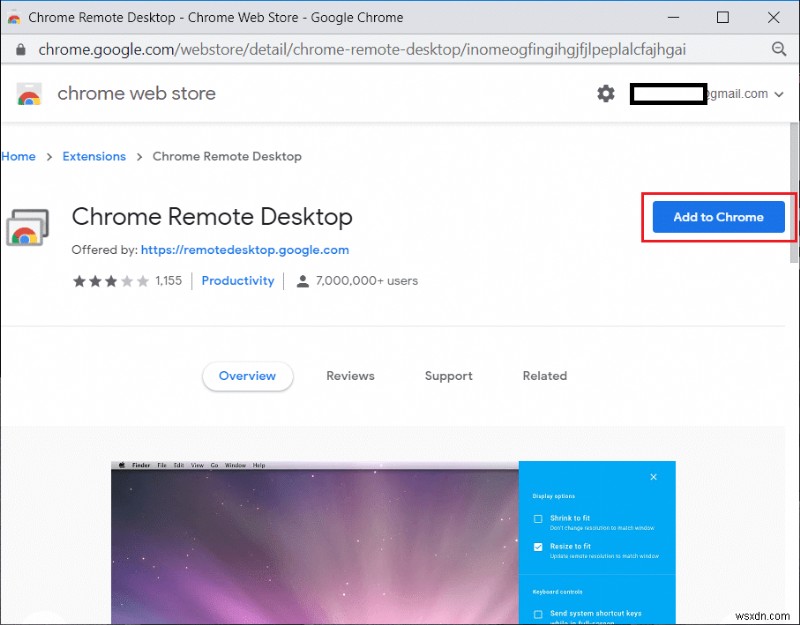The width and height of the screenshot is (800, 625).
Task: Click the users count person icon
Action: coord(302,281)
